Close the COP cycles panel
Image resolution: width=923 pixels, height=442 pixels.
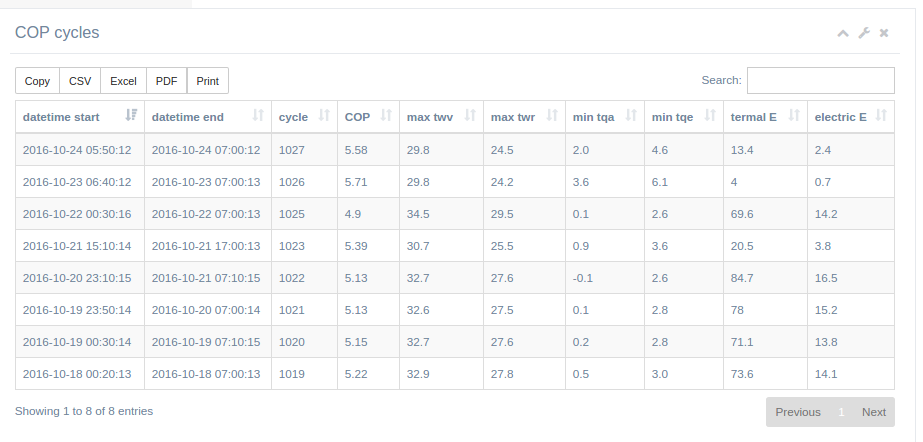point(884,33)
